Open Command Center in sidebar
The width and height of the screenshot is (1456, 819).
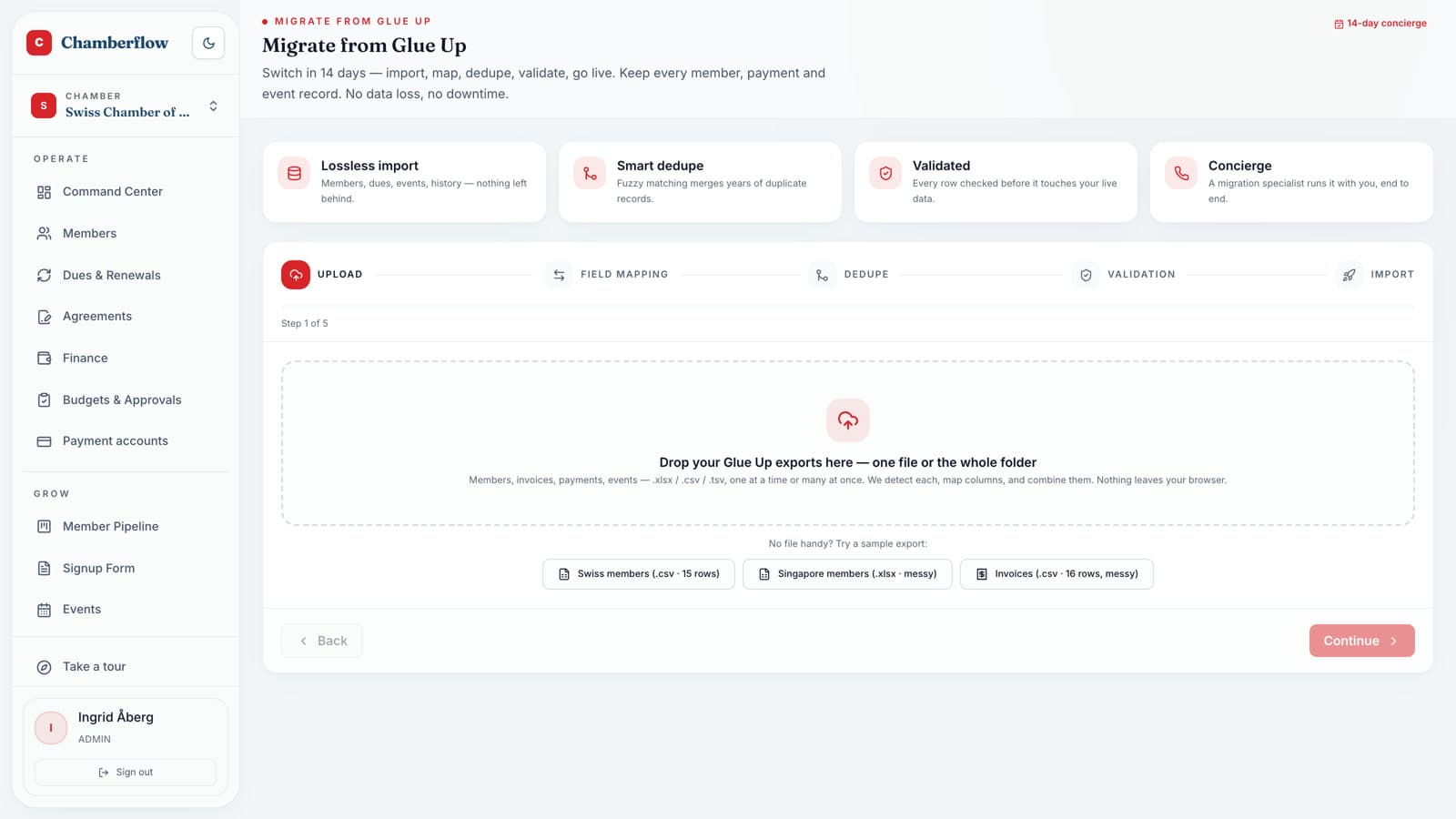point(125,192)
